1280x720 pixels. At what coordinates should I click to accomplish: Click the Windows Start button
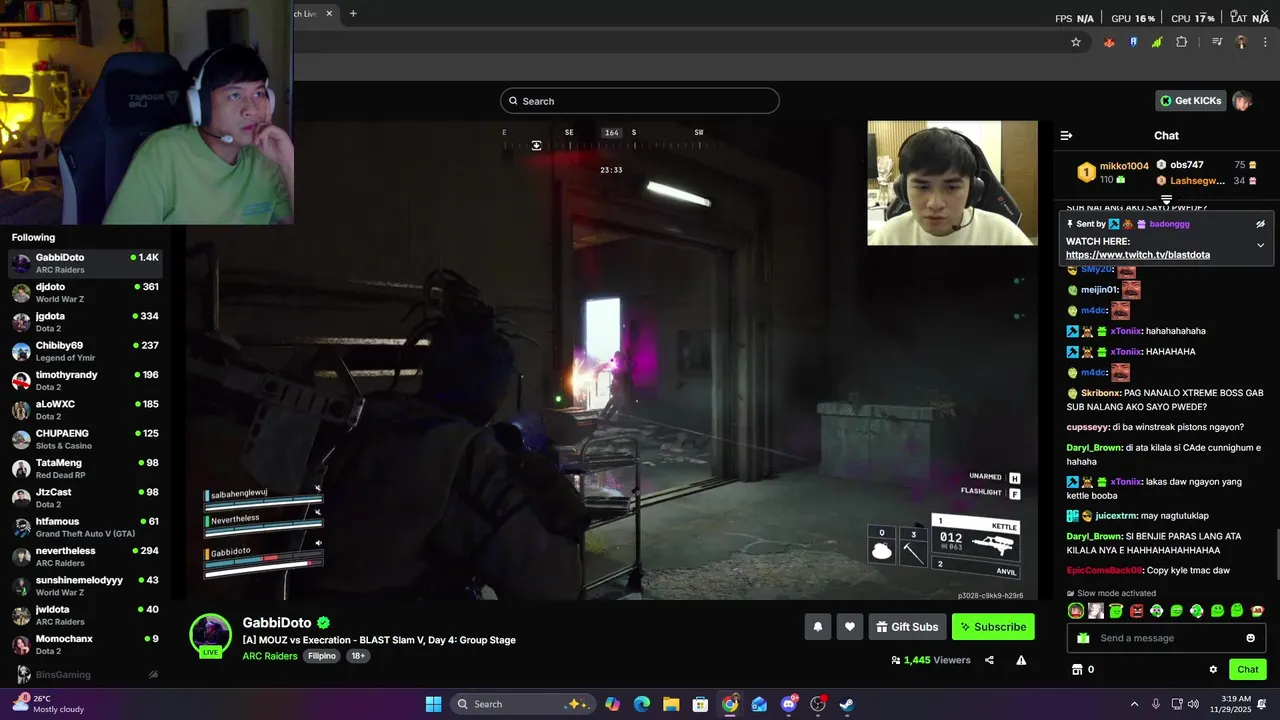coord(433,704)
